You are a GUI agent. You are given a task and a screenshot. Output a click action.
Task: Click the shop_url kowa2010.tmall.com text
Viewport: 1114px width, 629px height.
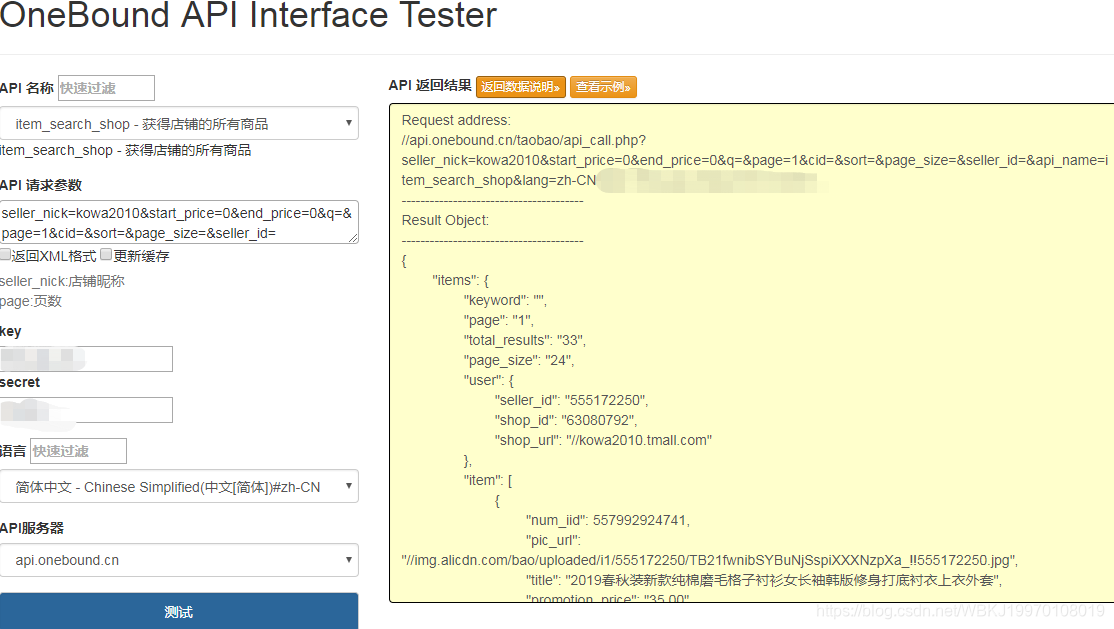603,440
